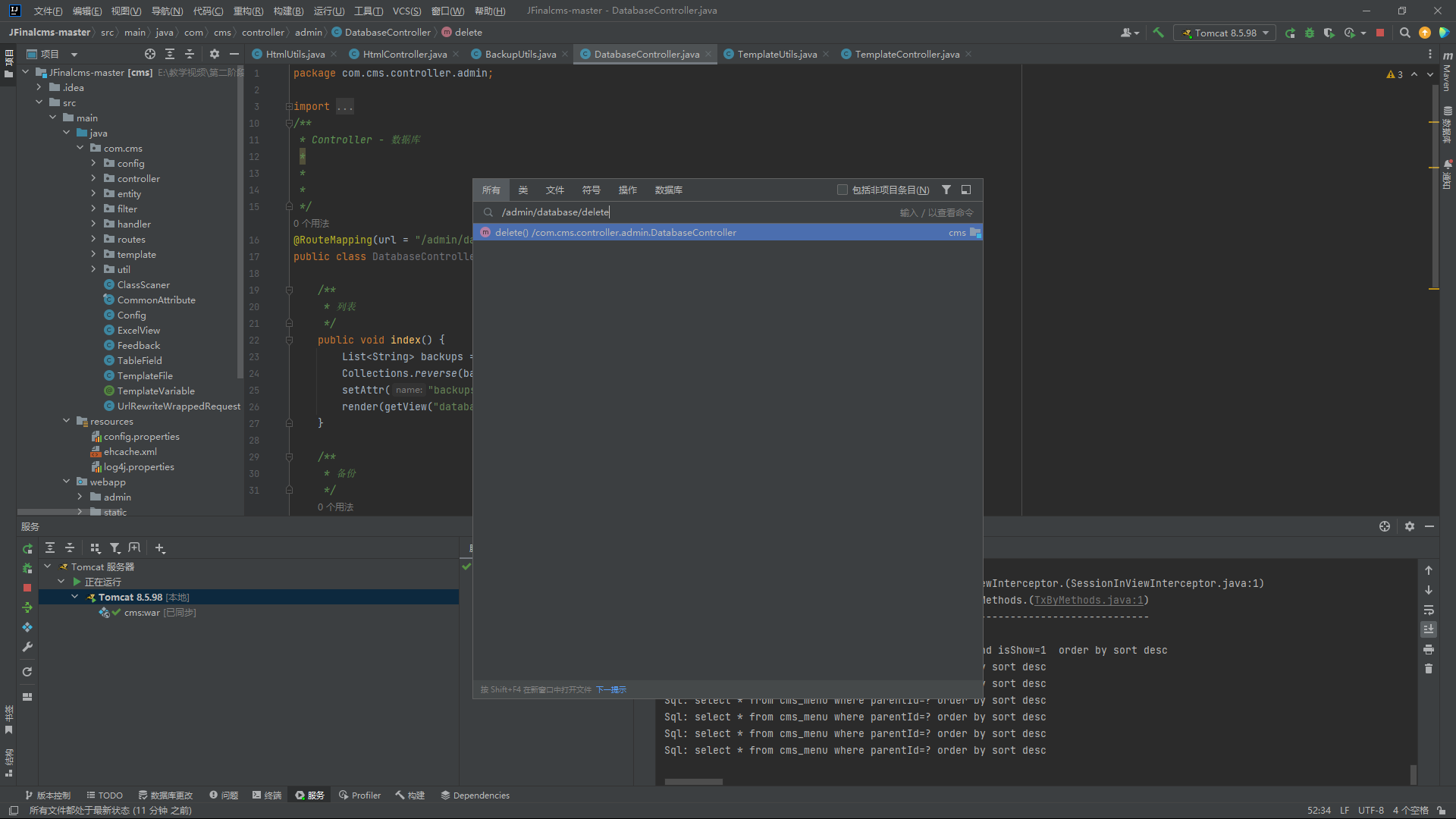1456x819 pixels.
Task: Click the print icon in console sidebar
Action: tap(1429, 649)
